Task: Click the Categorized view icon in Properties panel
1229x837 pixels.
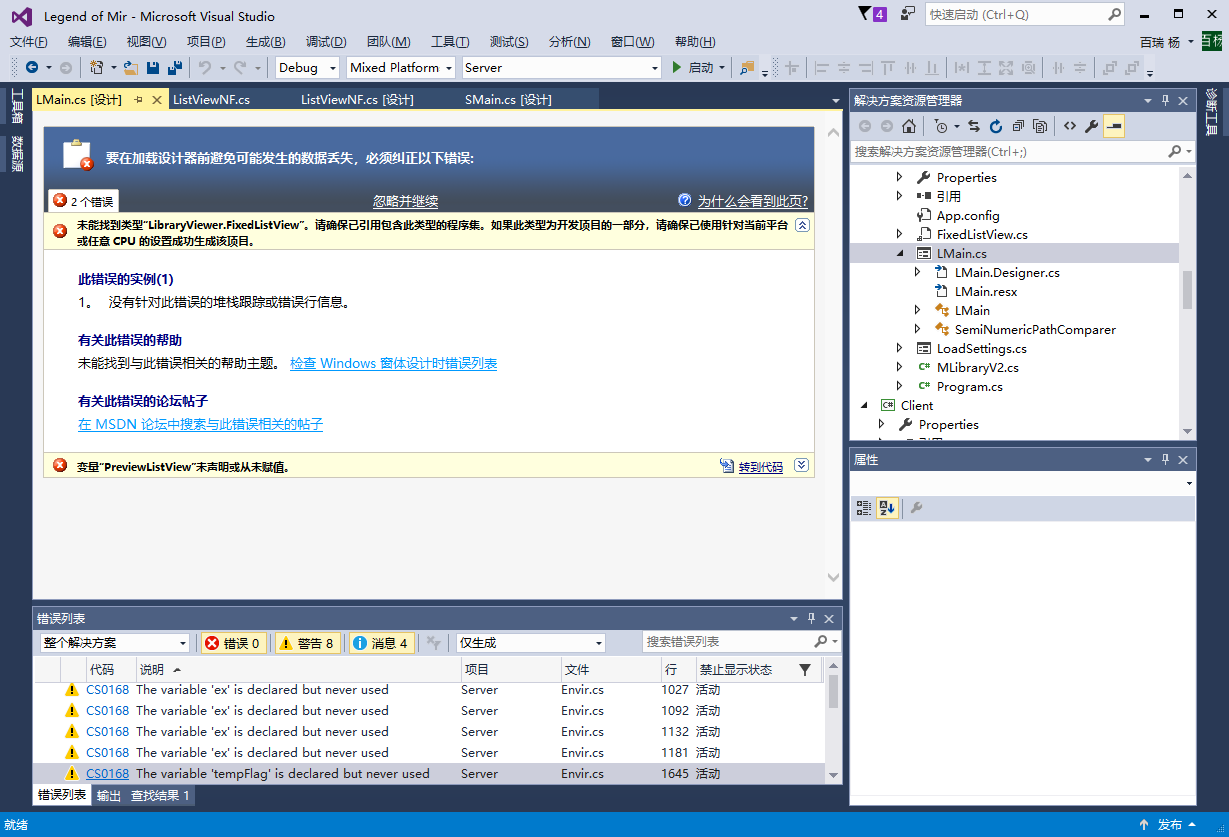Action: 864,508
